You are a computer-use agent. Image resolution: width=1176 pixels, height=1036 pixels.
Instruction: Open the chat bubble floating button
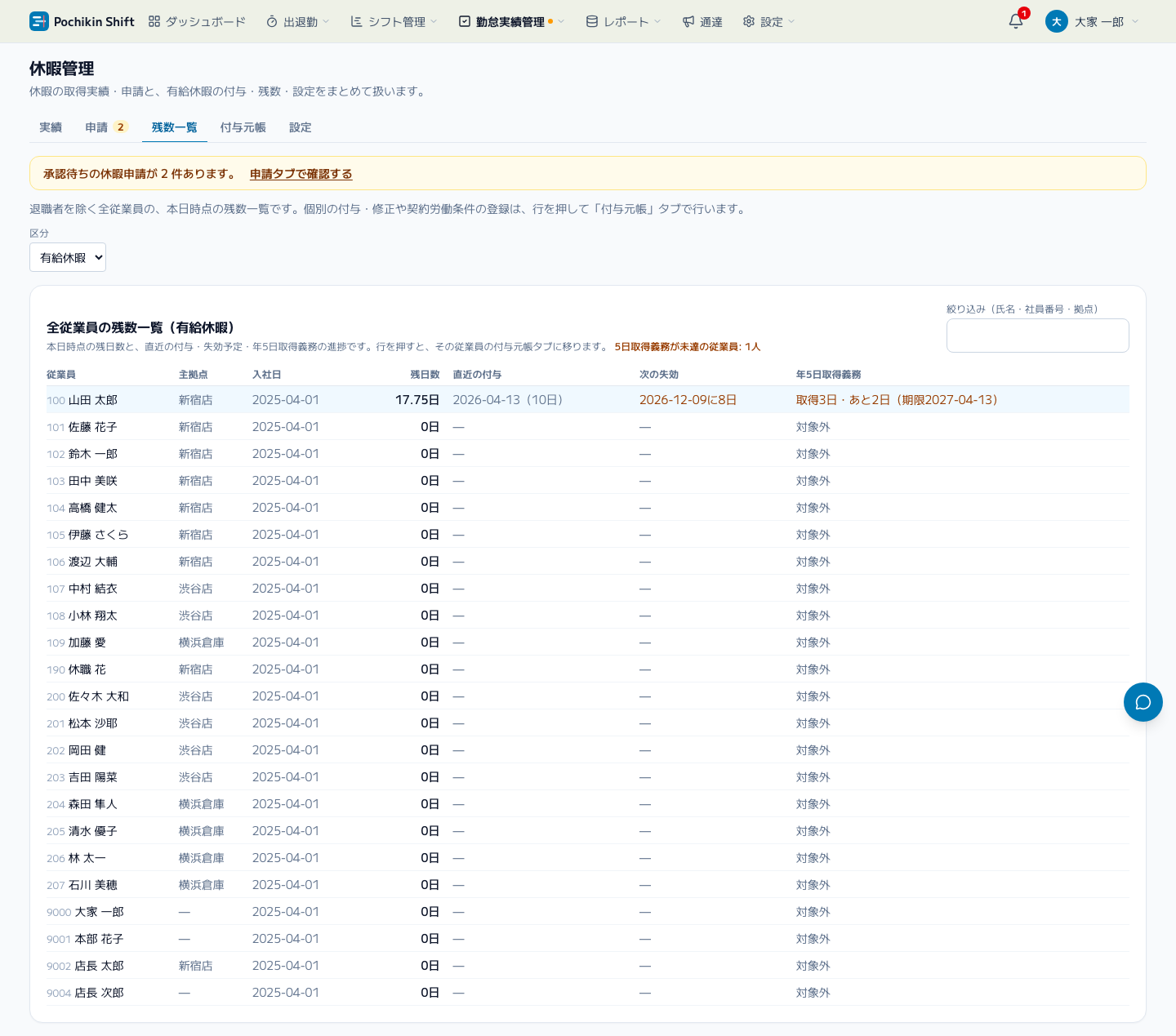pyautogui.click(x=1143, y=702)
